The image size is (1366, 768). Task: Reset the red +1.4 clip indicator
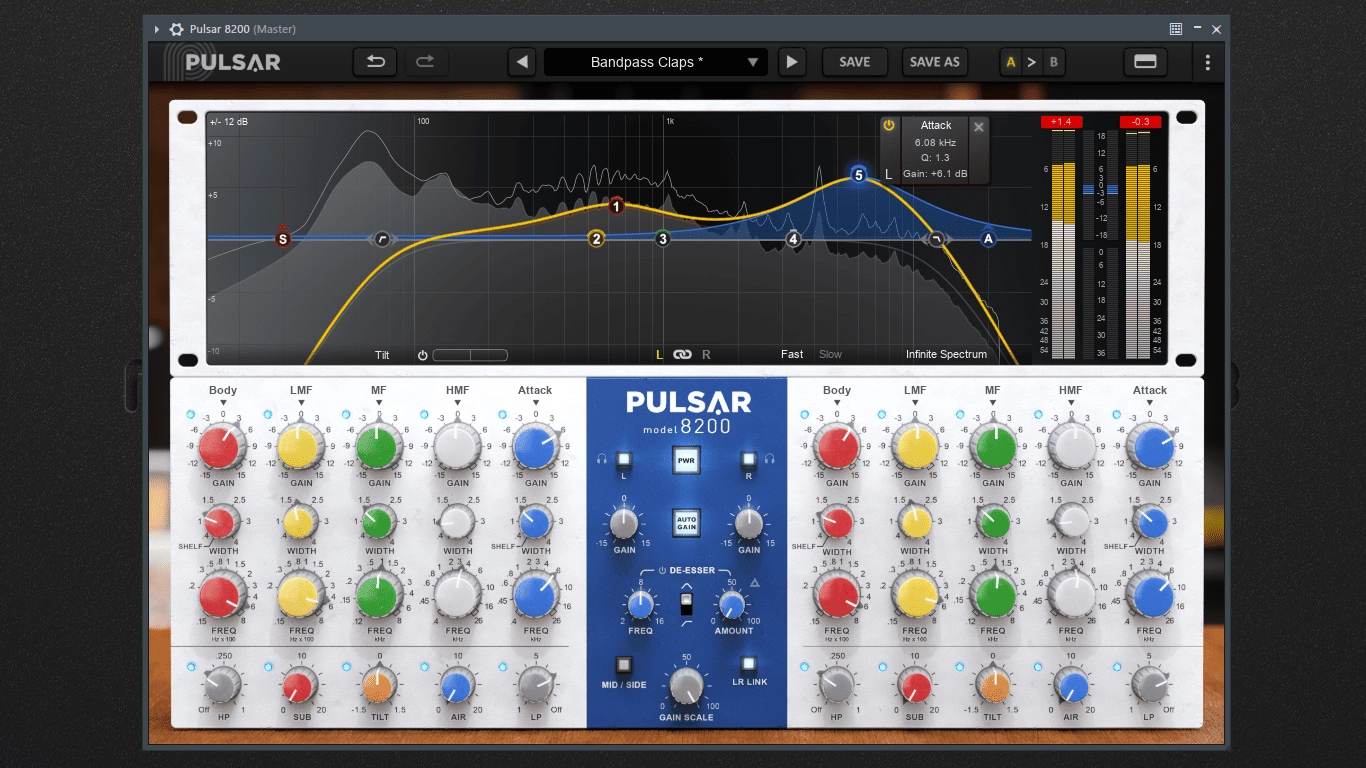tap(1061, 122)
